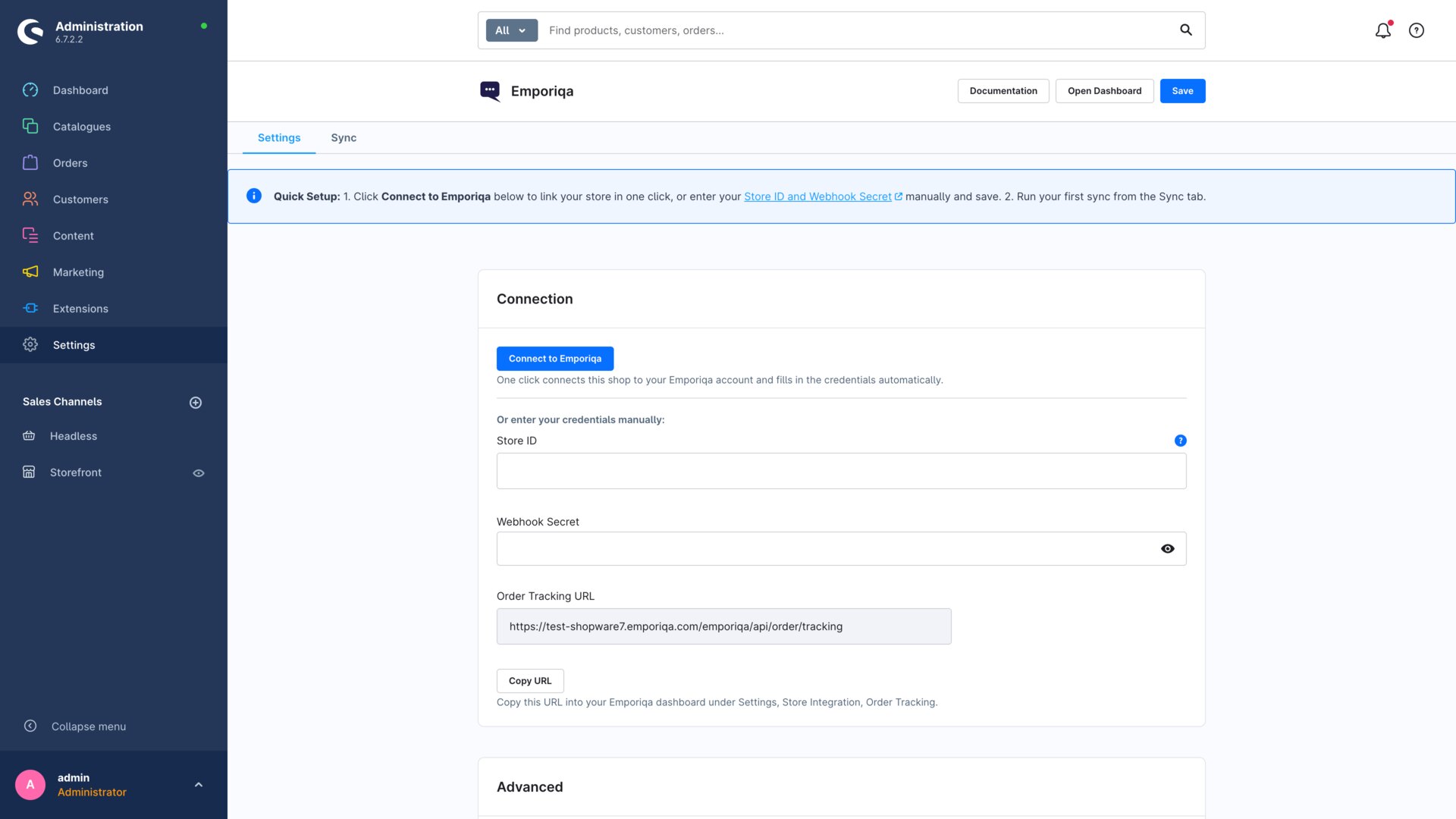Click the admin avatar
1456x819 pixels.
(x=30, y=785)
